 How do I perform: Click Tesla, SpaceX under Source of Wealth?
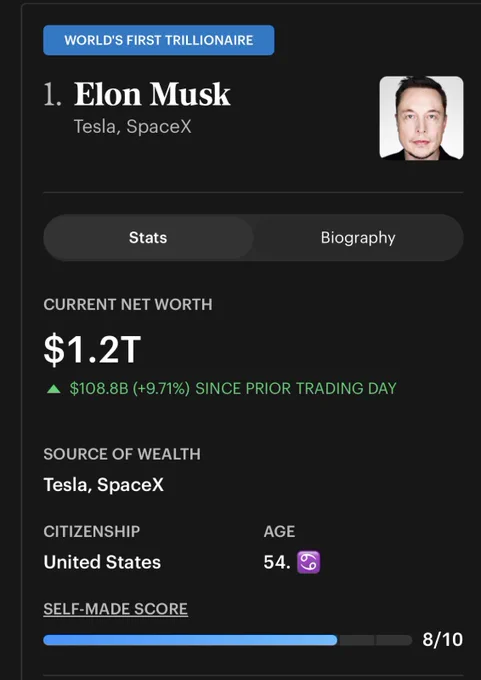point(104,485)
